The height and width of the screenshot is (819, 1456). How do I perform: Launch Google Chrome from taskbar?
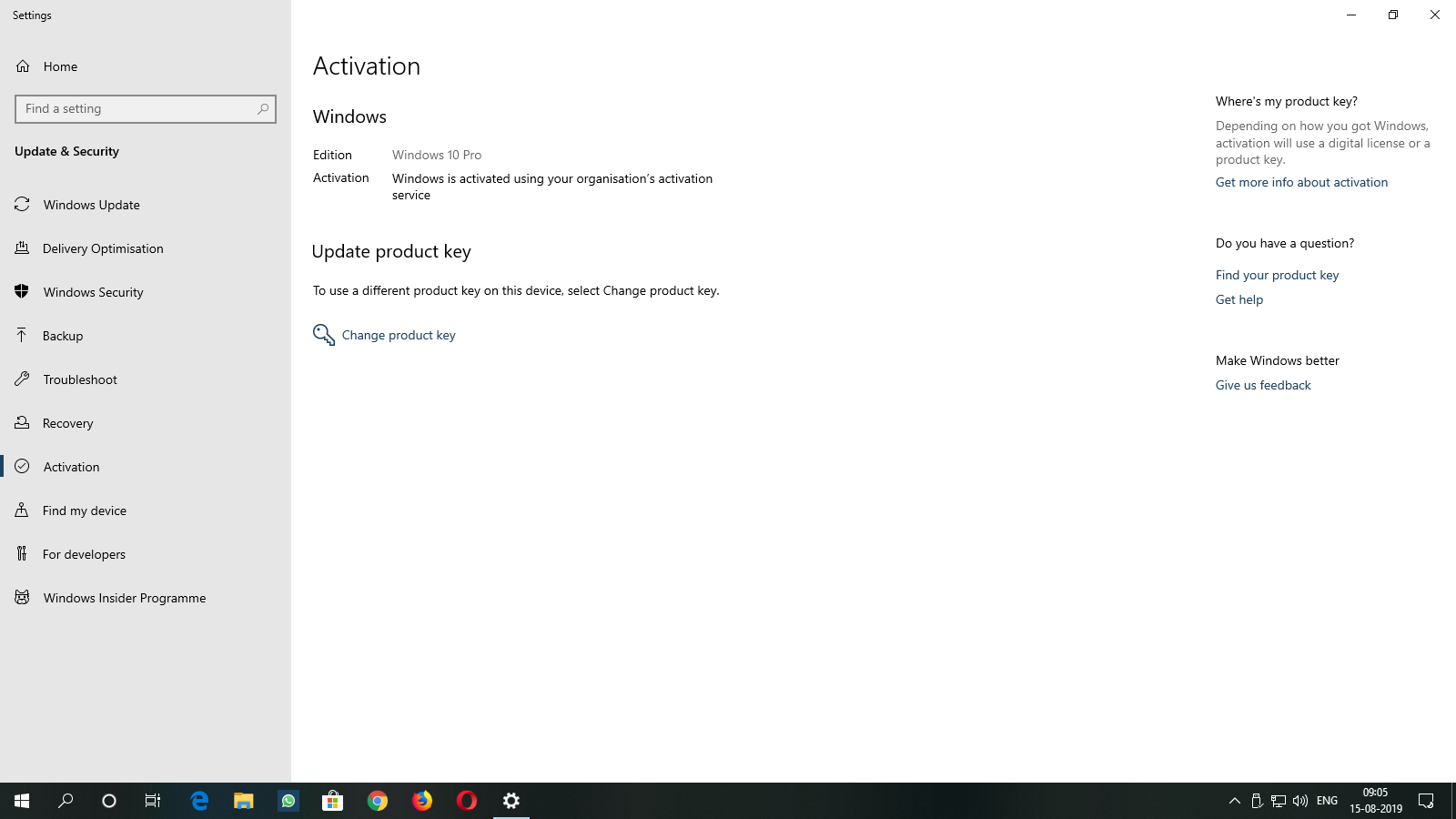pyautogui.click(x=378, y=801)
